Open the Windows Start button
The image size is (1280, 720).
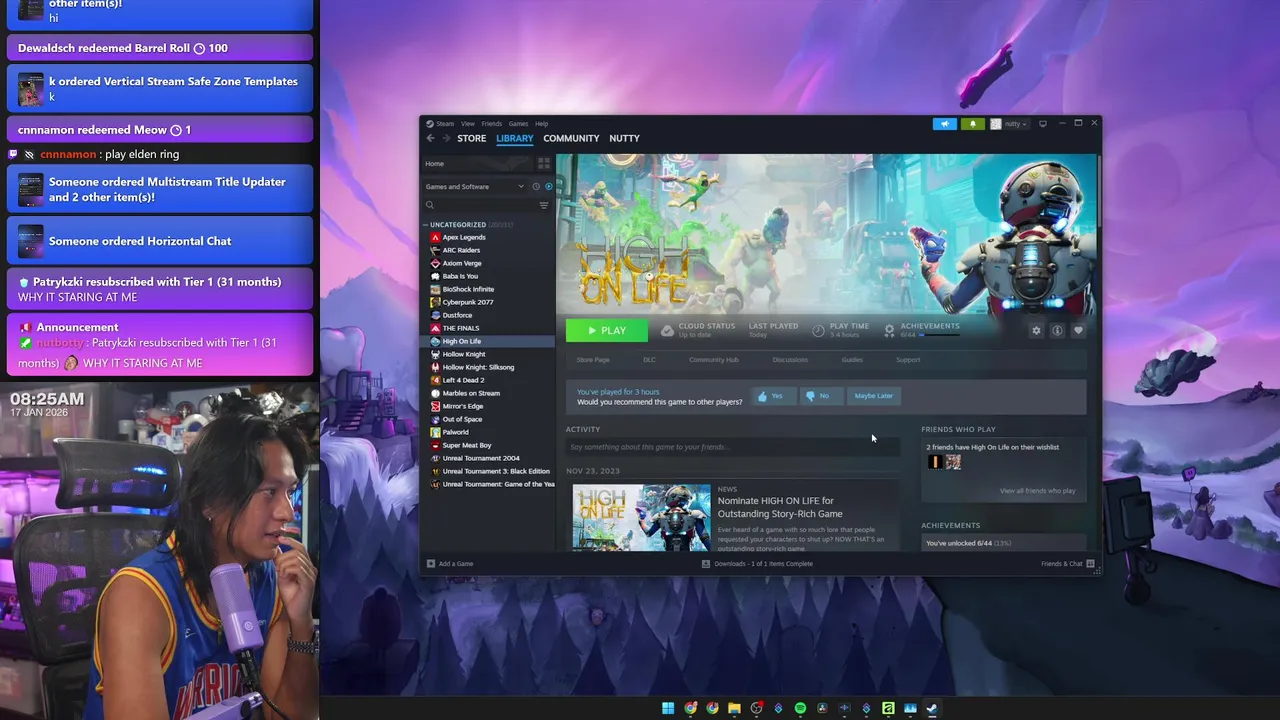click(x=668, y=708)
